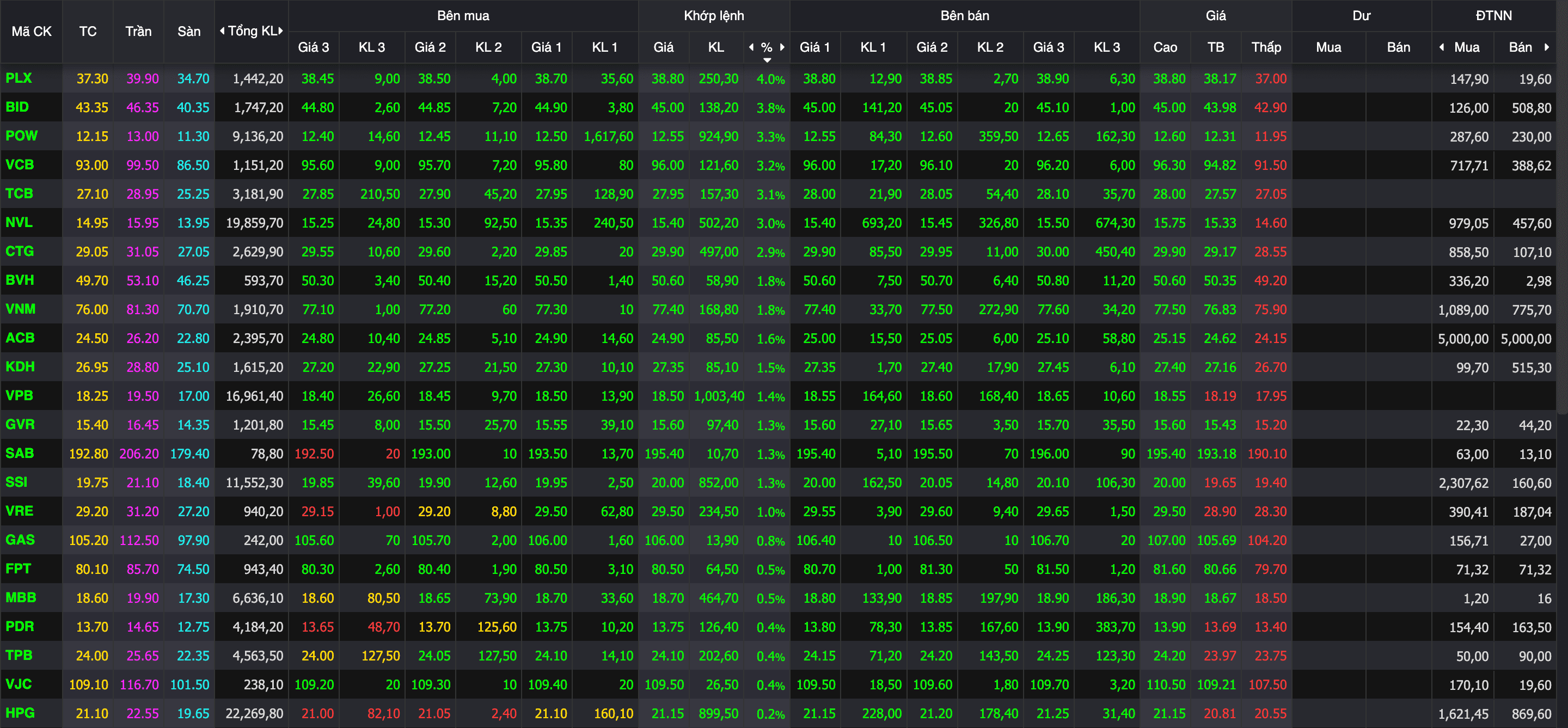This screenshot has height=728, width=1568.
Task: Click the % column header
Action: [767, 47]
